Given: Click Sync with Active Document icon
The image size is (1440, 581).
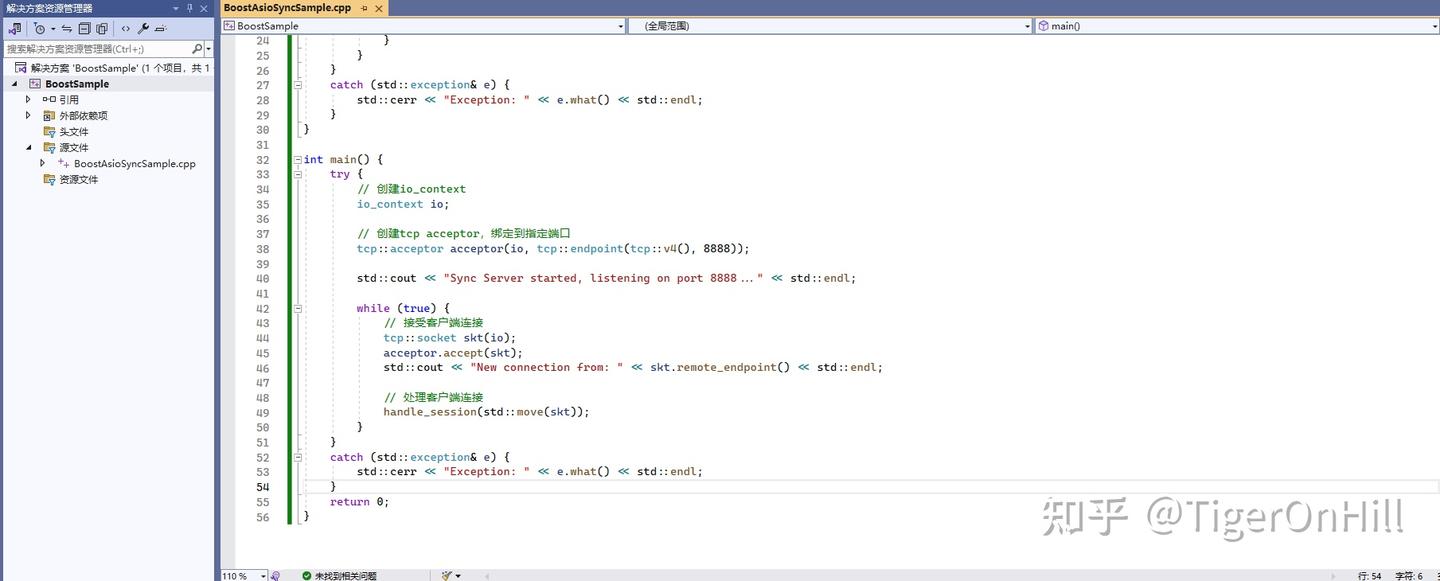Looking at the screenshot, I should coord(66,28).
